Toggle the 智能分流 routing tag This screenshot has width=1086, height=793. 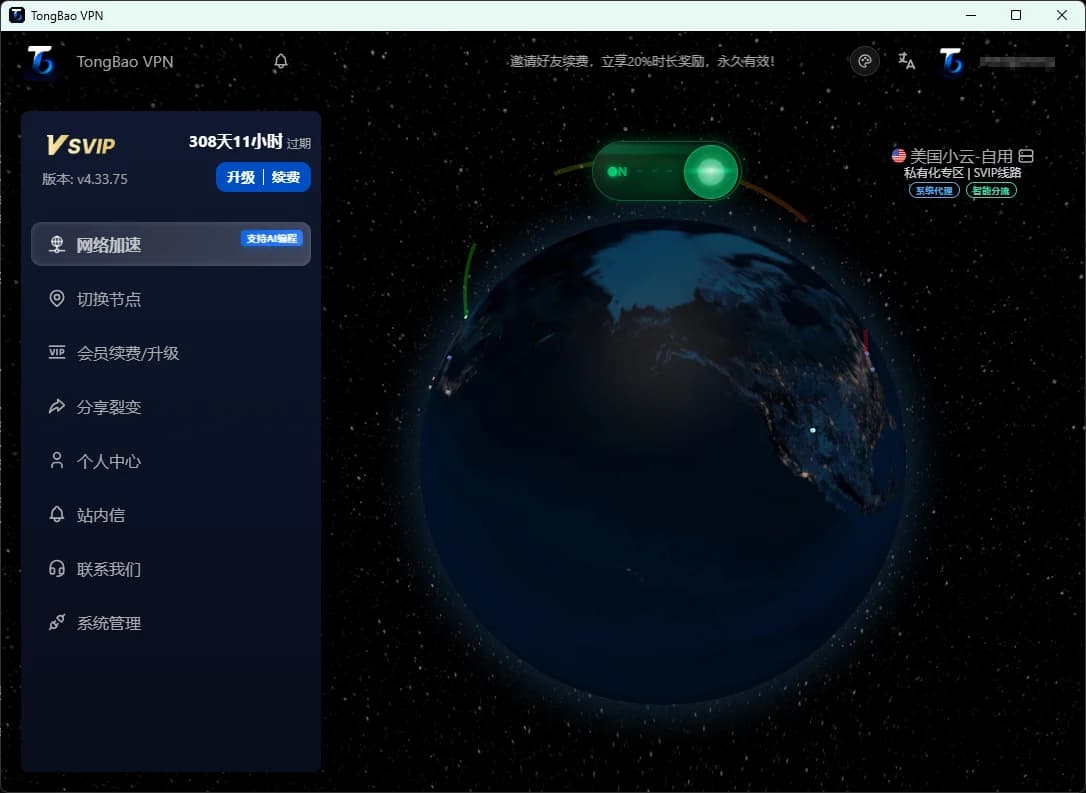point(991,190)
